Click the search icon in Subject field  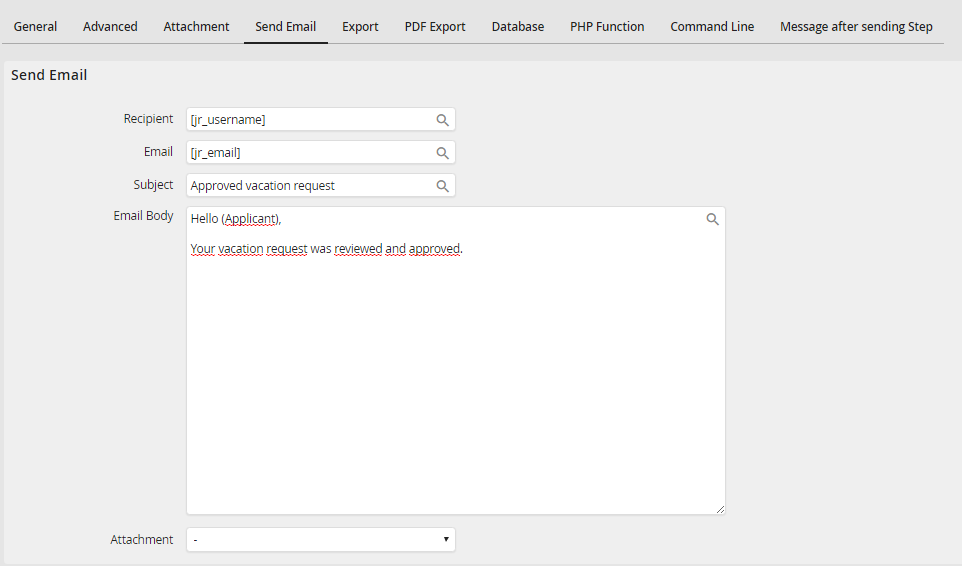click(442, 186)
